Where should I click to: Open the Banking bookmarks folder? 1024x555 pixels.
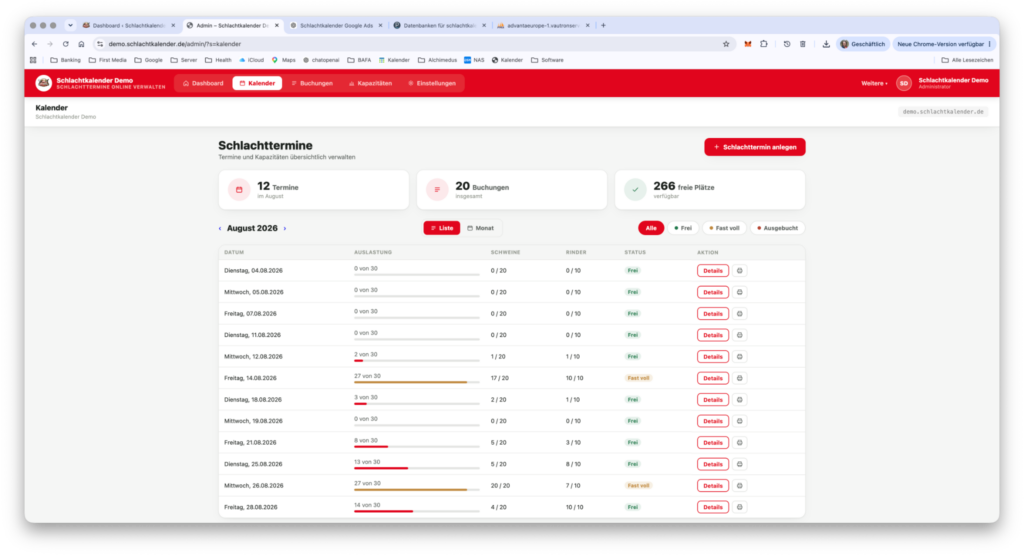pyautogui.click(x=66, y=60)
